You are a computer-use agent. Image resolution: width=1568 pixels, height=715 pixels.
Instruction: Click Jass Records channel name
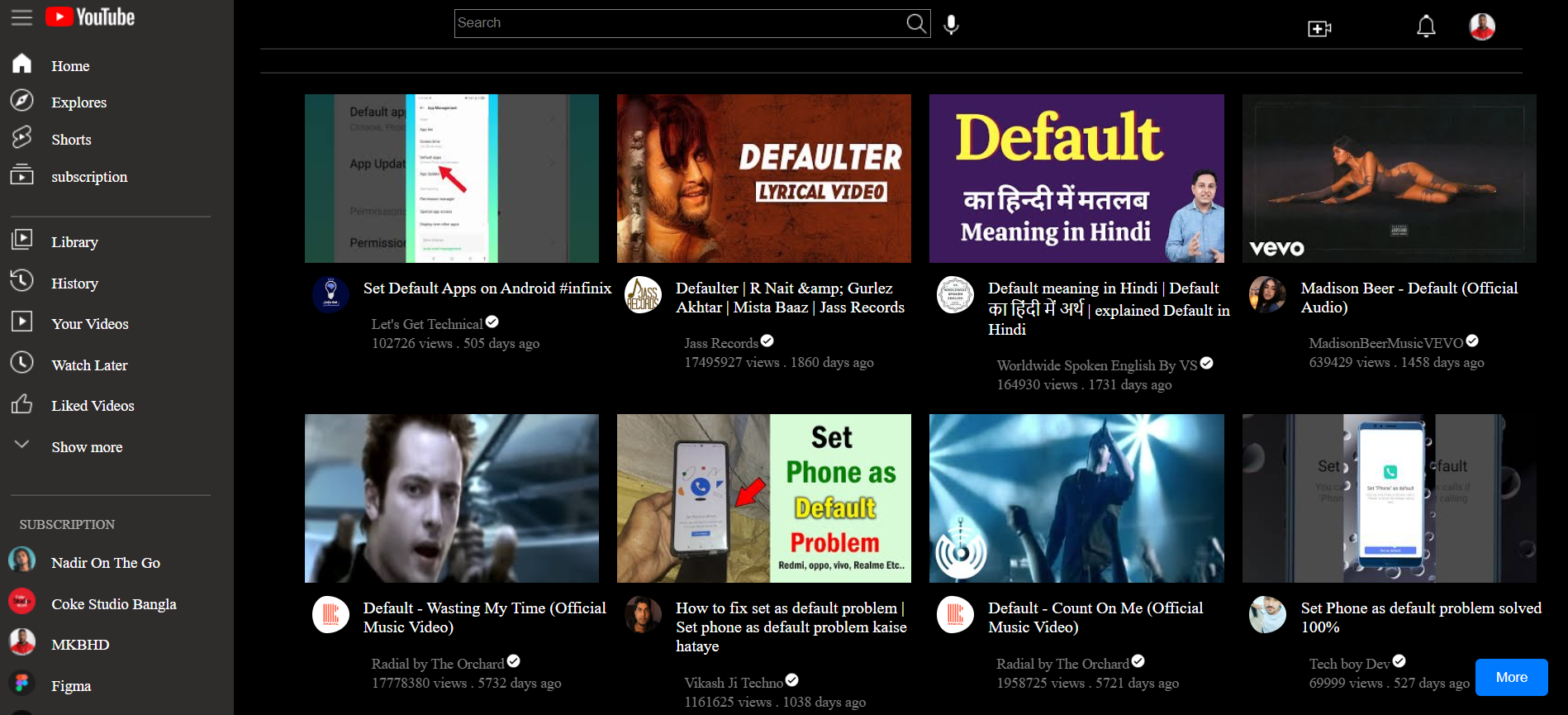coord(721,343)
